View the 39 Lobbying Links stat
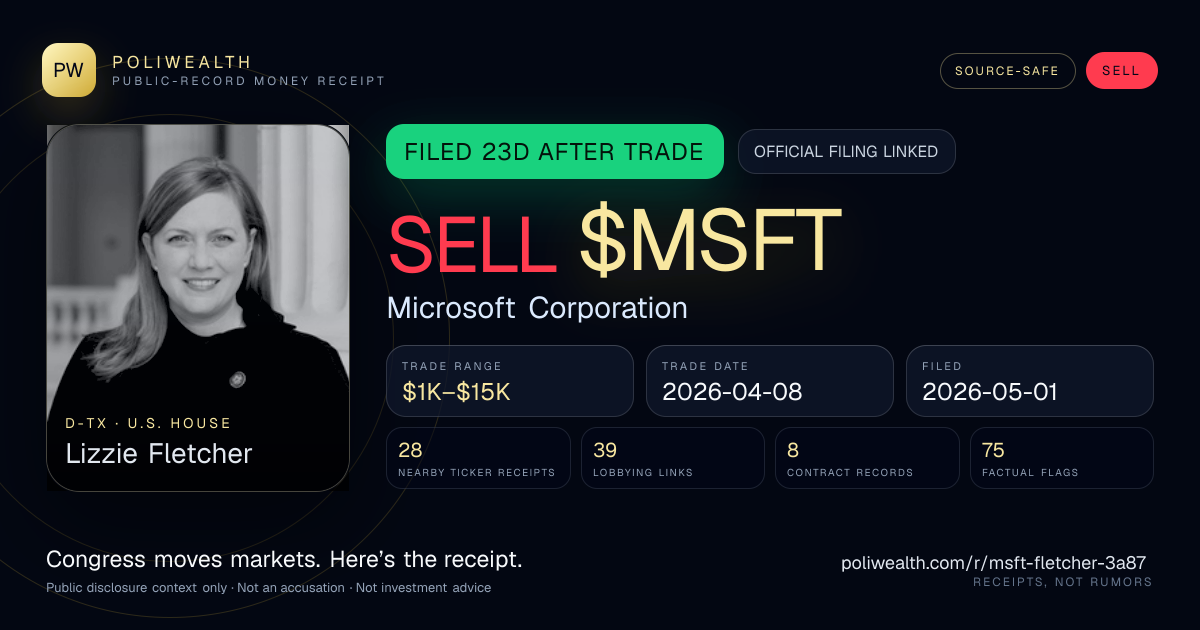Viewport: 1200px width, 630px height. point(673,458)
